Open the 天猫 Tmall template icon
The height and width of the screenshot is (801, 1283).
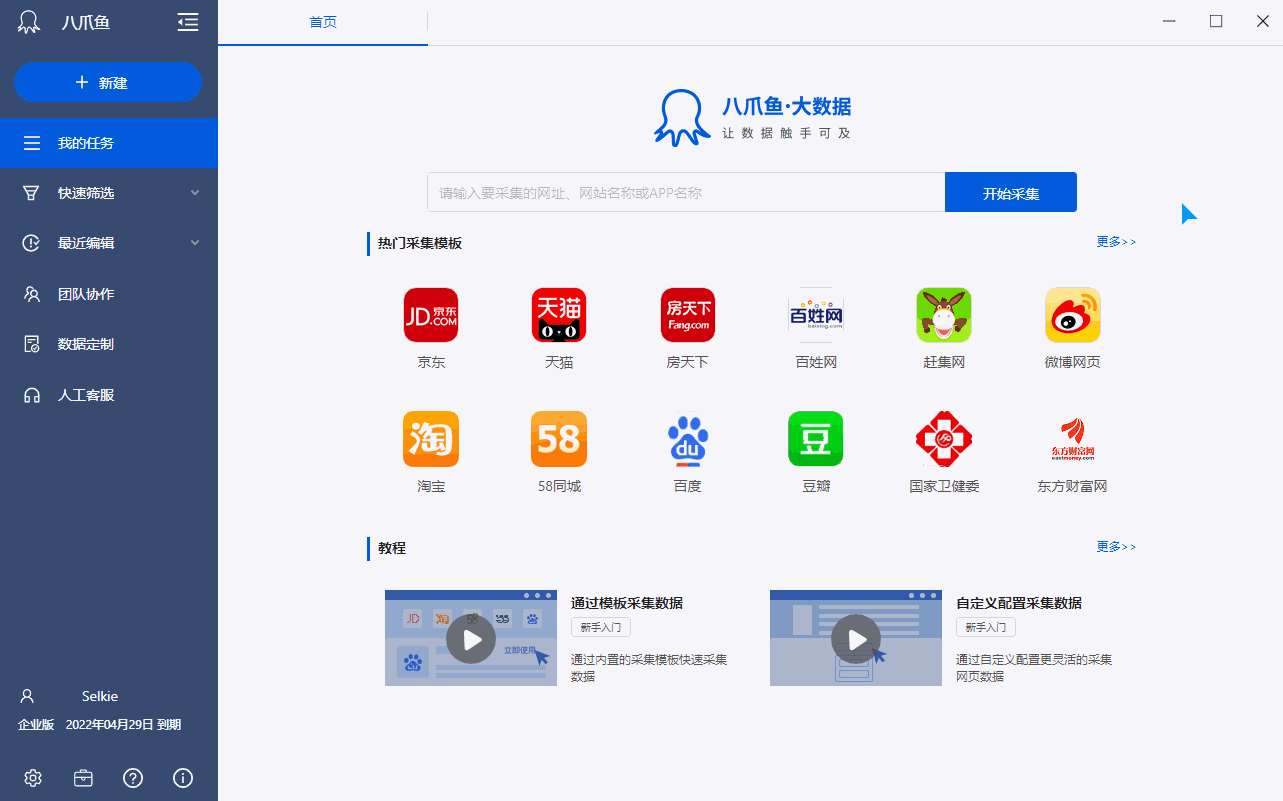click(559, 315)
